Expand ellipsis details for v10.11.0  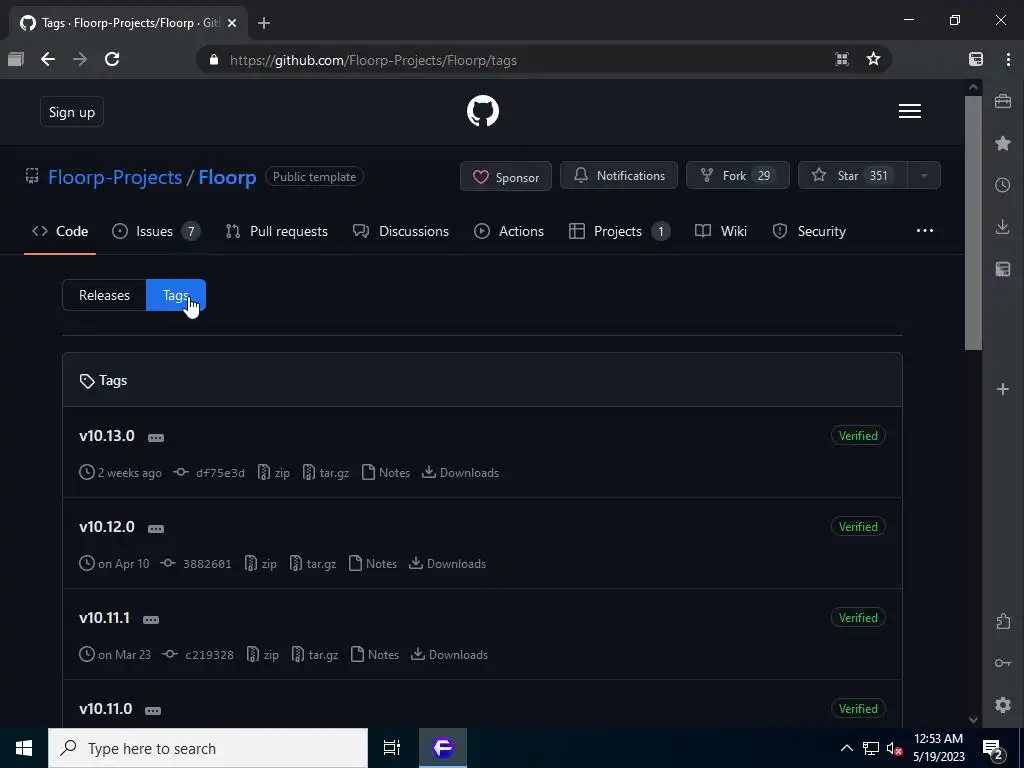point(153,710)
